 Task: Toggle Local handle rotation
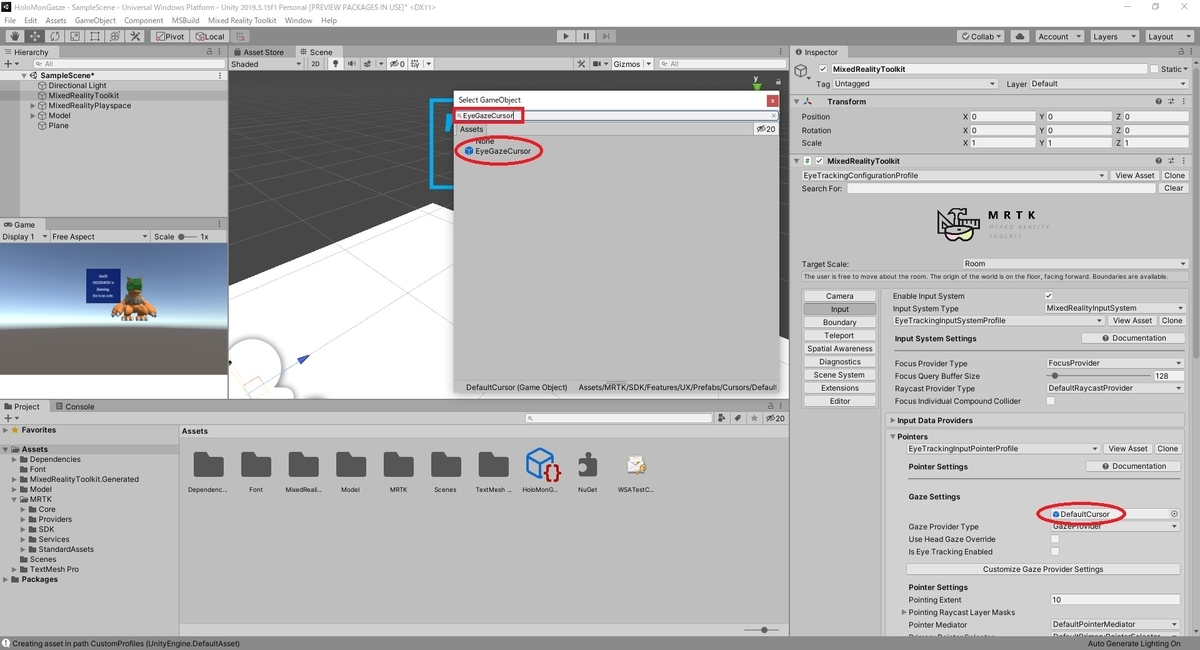click(208, 36)
